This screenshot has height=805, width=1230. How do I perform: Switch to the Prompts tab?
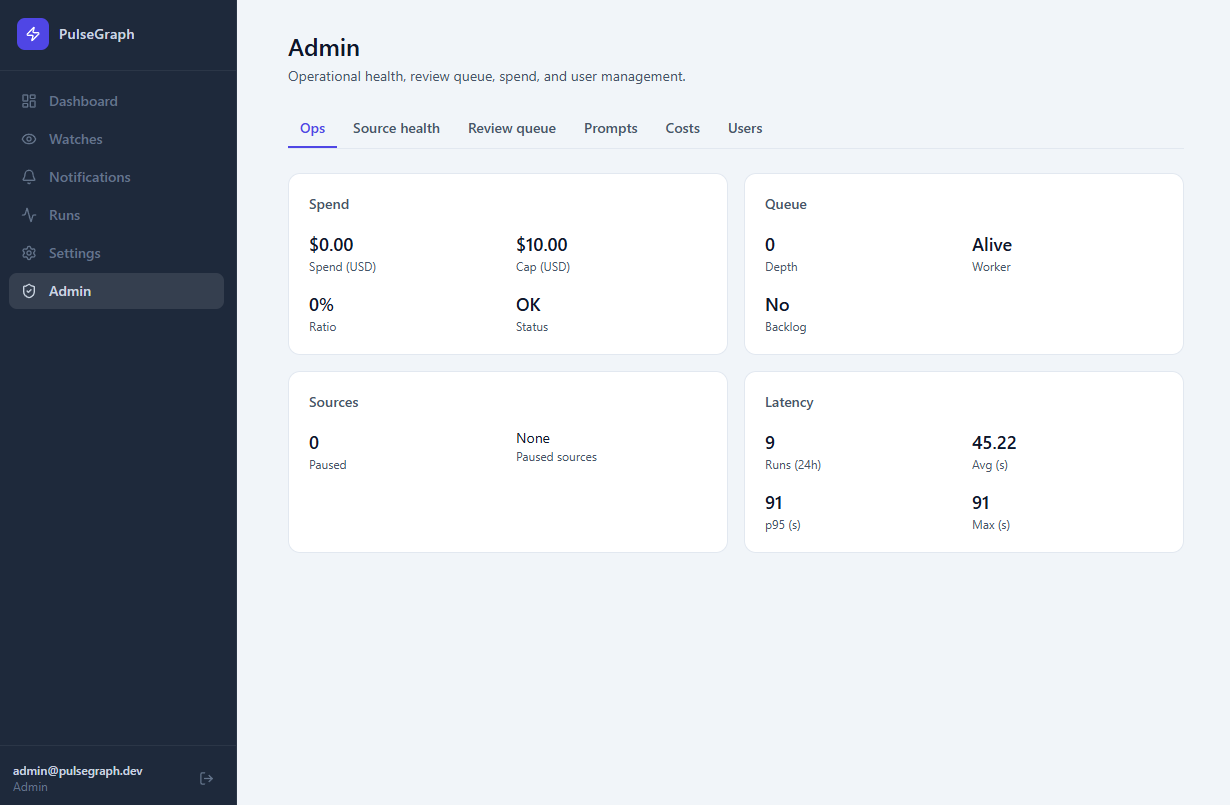tap(611, 128)
